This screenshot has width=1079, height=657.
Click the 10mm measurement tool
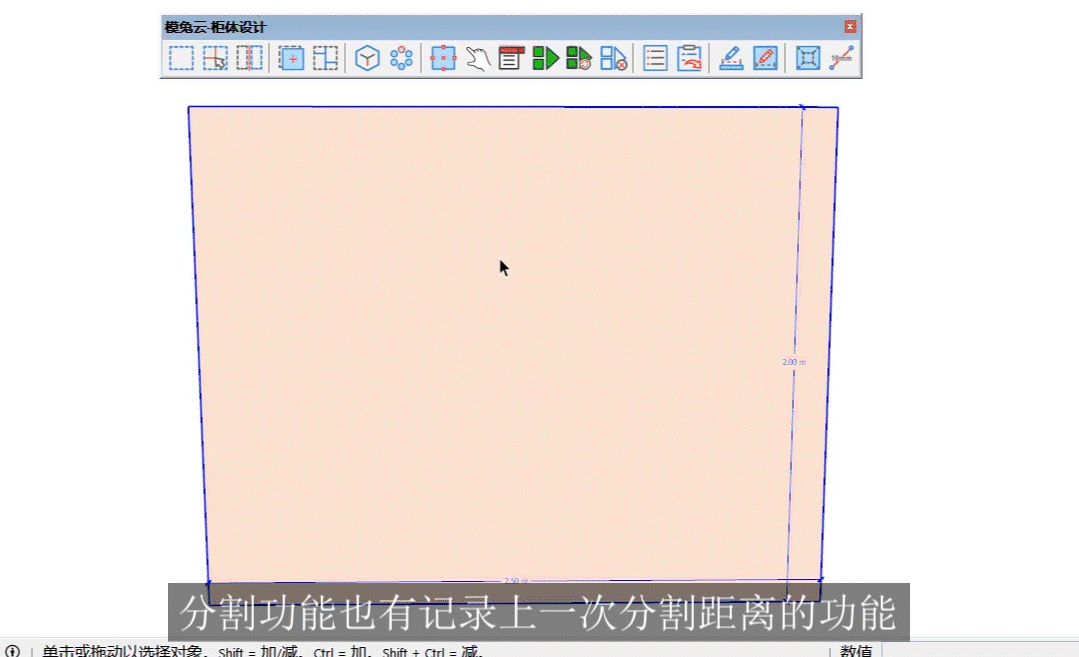click(840, 58)
